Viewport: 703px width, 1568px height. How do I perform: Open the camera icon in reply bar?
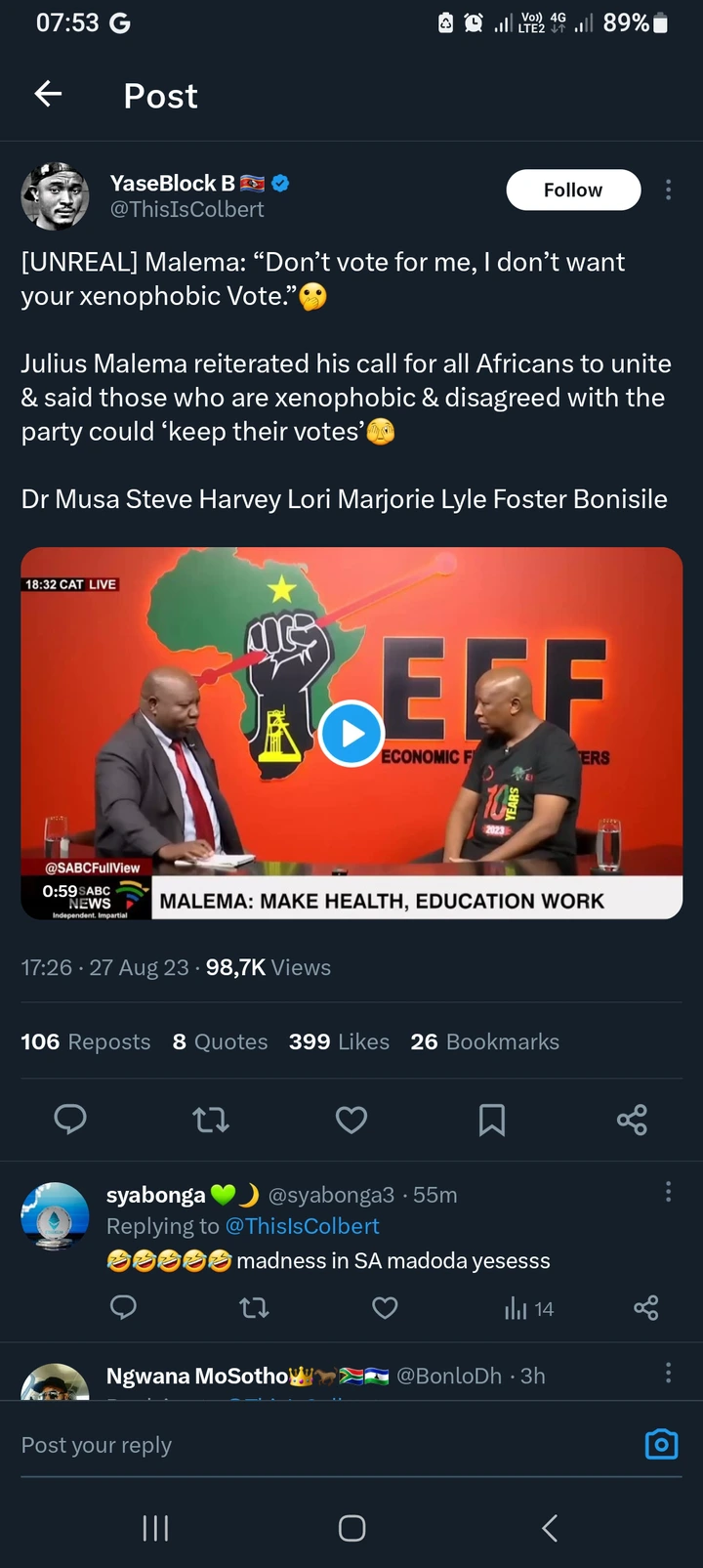click(x=661, y=1444)
